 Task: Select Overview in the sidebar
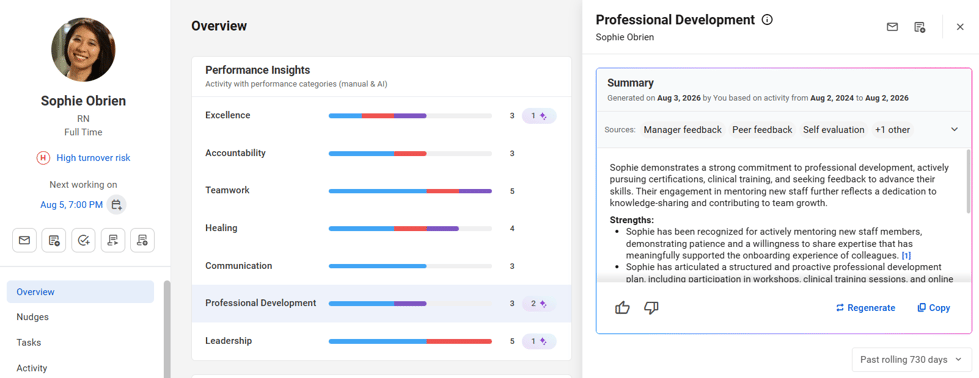pos(80,292)
